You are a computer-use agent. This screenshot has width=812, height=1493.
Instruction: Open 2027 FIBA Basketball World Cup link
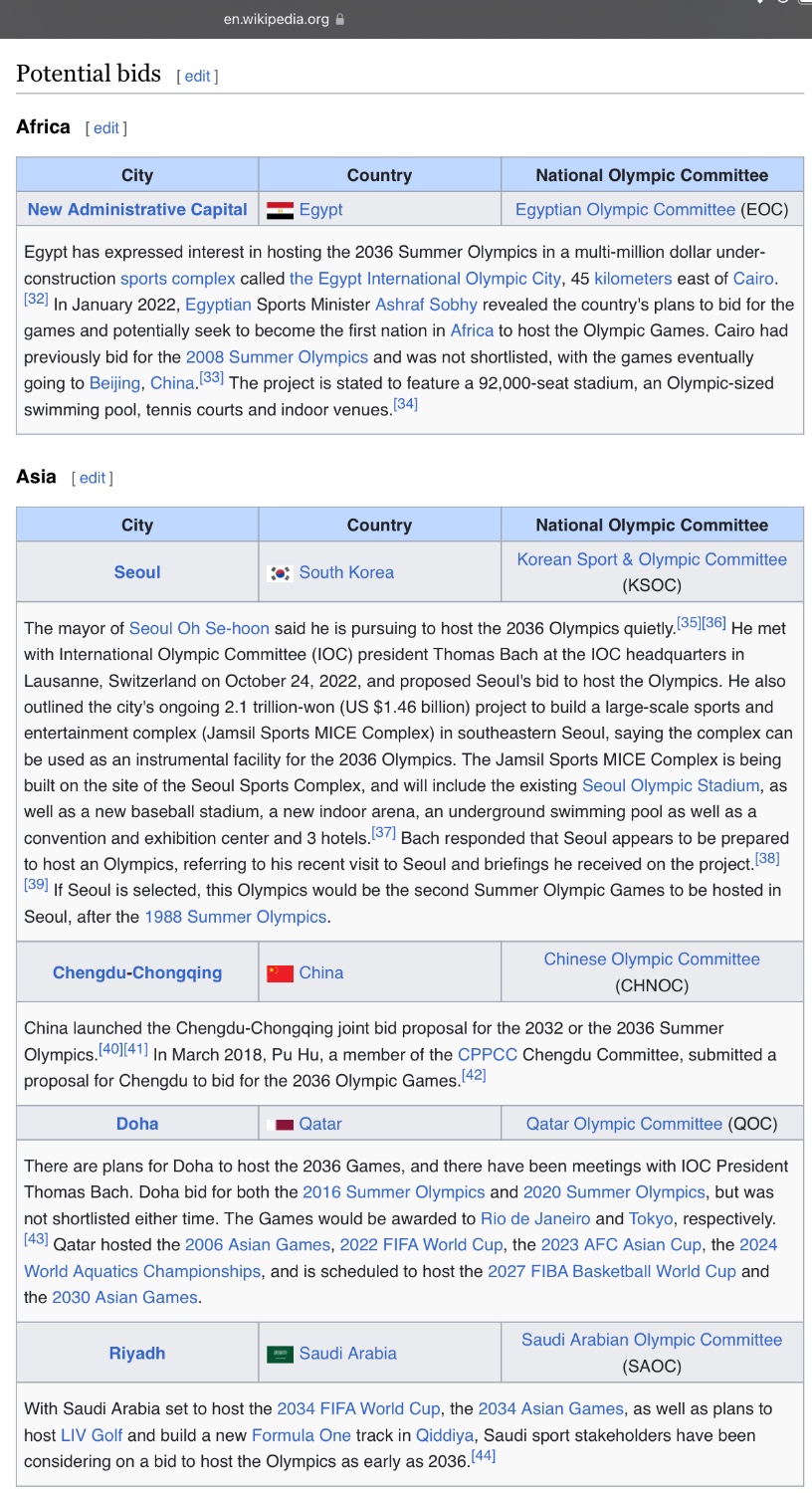pos(612,1271)
